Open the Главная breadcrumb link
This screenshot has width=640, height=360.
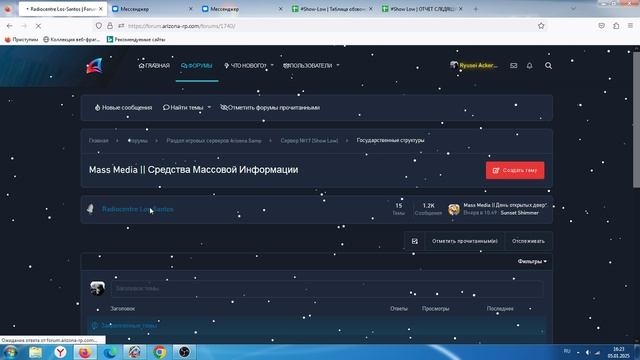99,140
